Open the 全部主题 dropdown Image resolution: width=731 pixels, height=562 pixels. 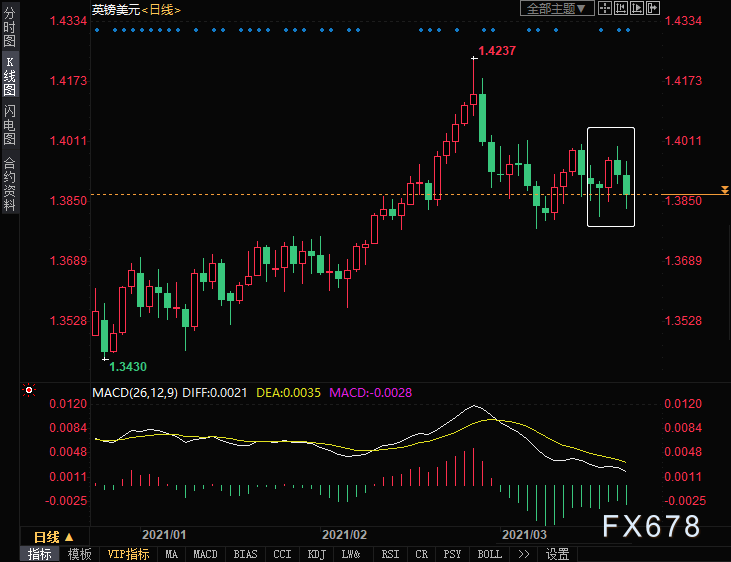click(x=557, y=8)
